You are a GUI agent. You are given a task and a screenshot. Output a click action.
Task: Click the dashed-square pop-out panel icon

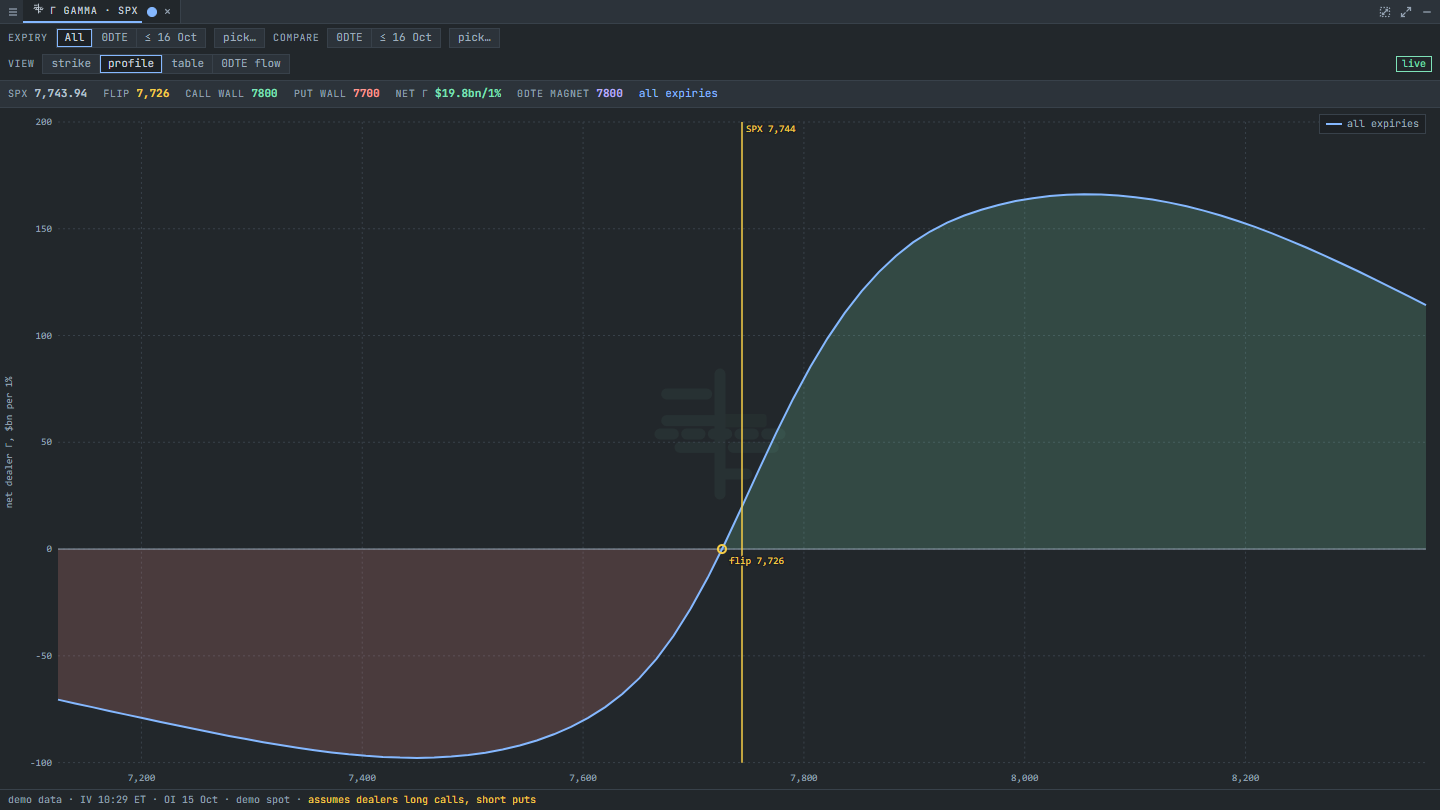[x=1385, y=12]
